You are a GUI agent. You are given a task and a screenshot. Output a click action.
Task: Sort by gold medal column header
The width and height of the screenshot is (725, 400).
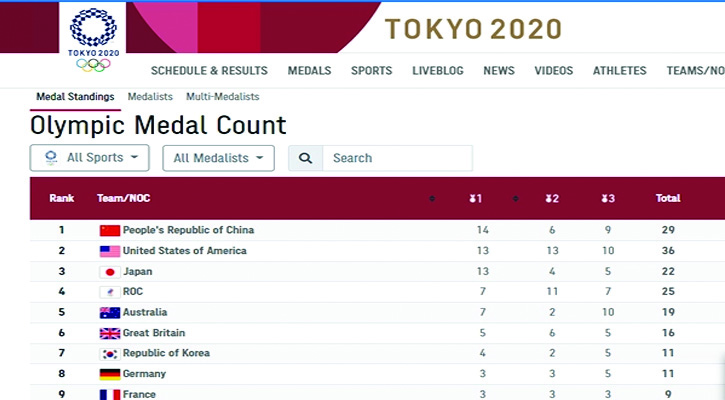coord(475,198)
